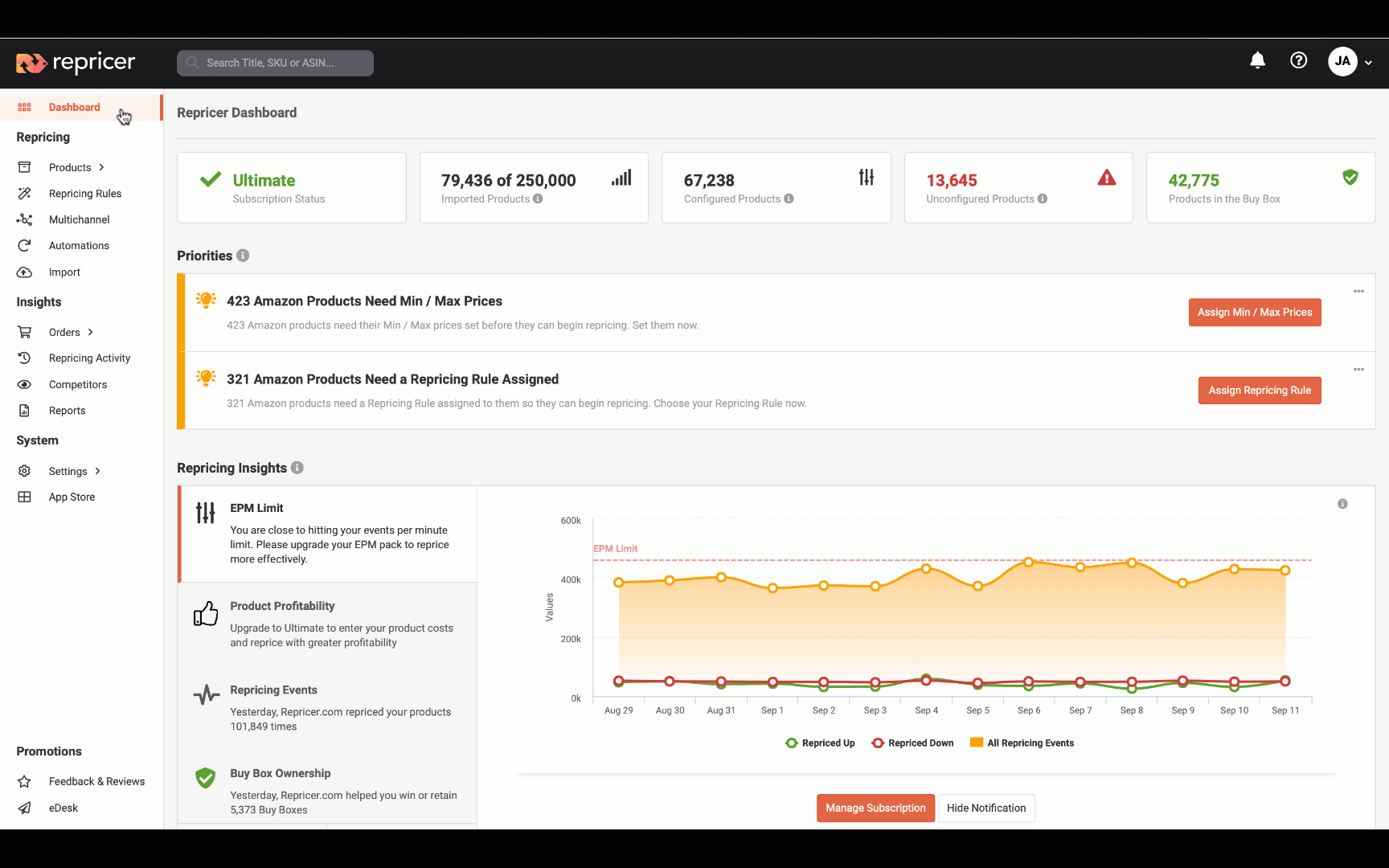This screenshot has height=868, width=1389.
Task: Click the 42,775 Buy Box products count
Action: pos(1194,181)
